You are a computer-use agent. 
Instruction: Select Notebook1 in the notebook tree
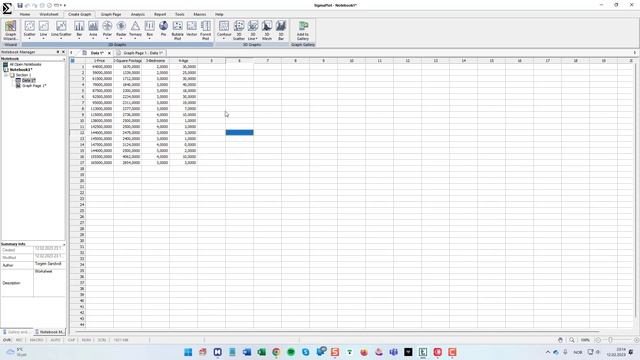point(21,70)
